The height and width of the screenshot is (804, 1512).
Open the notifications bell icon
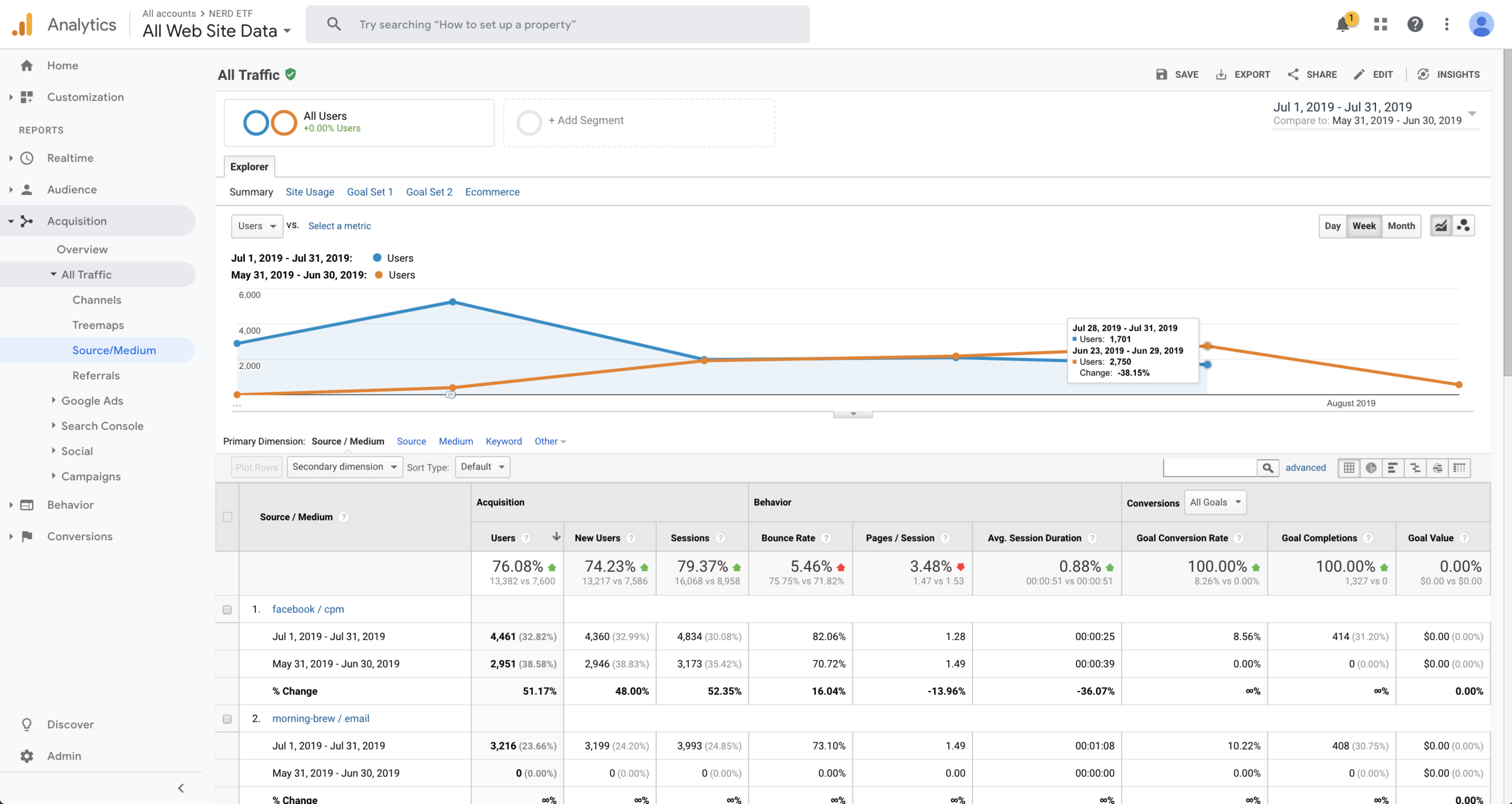click(x=1343, y=25)
